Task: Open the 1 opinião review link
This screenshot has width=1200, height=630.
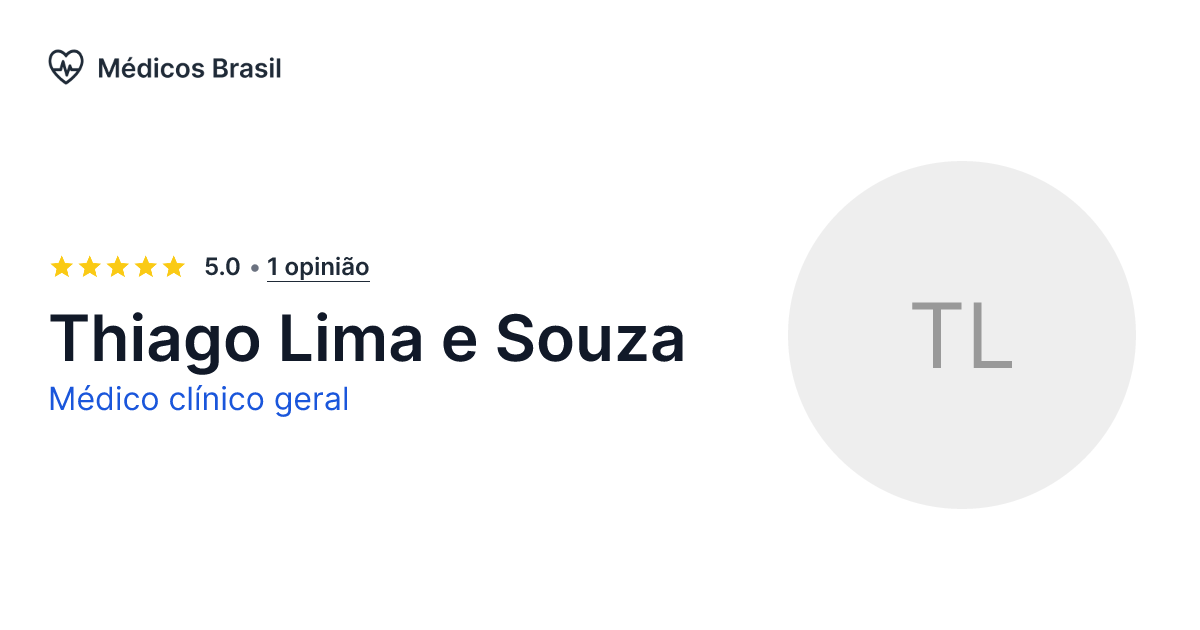Action: pos(318,267)
